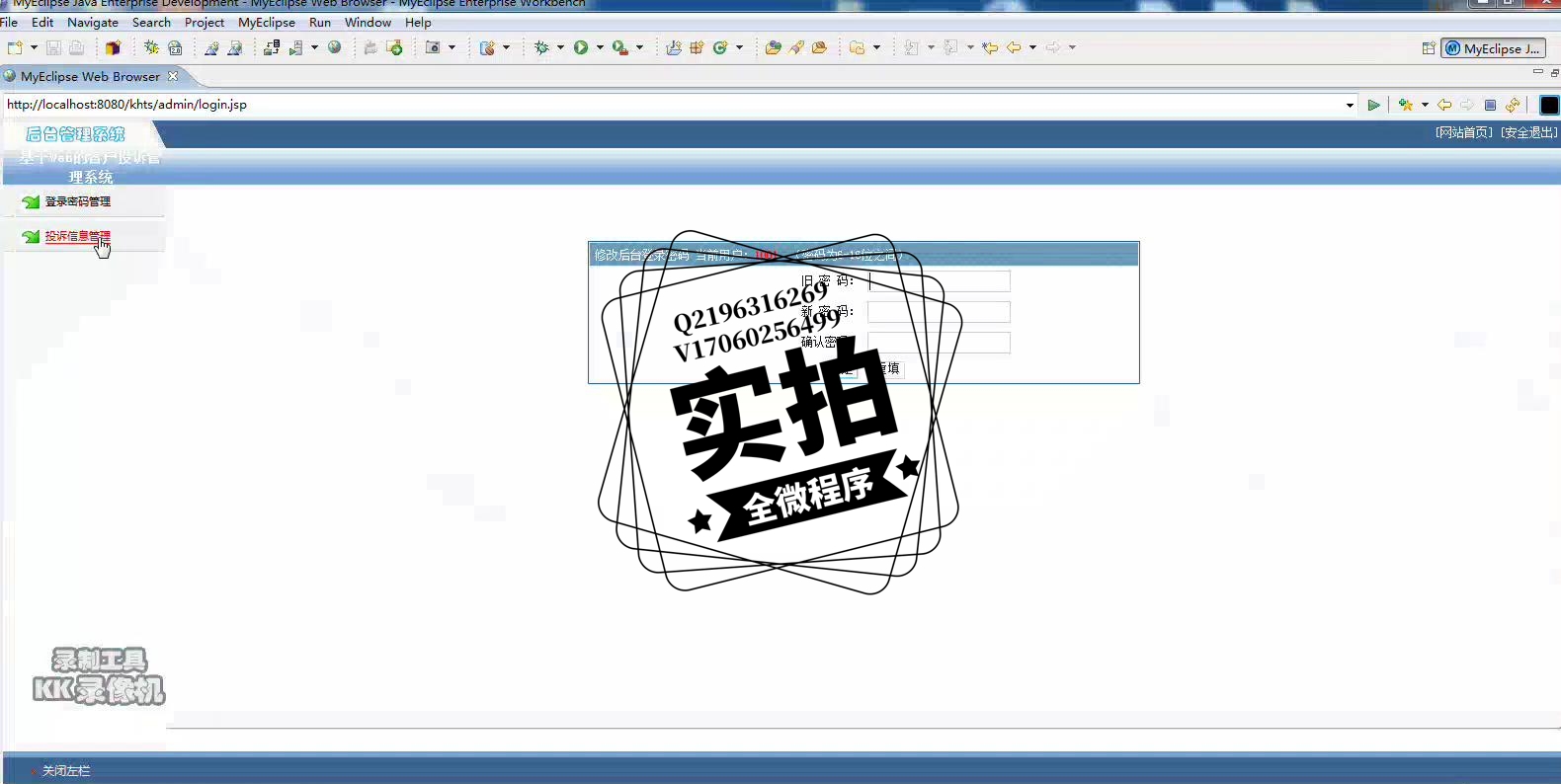Viewport: 1561px width, 784px height.
Task: Click the green-arrow deploy toolbar icon
Action: (394, 47)
